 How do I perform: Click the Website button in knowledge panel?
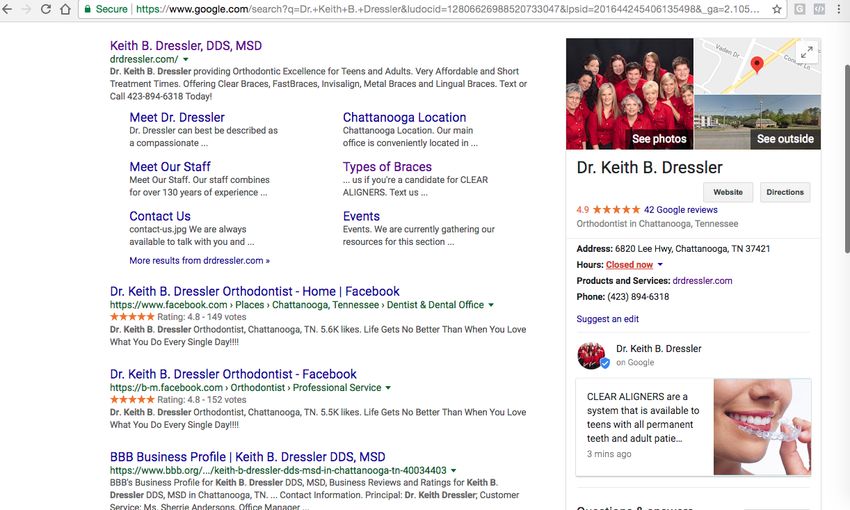click(x=728, y=192)
